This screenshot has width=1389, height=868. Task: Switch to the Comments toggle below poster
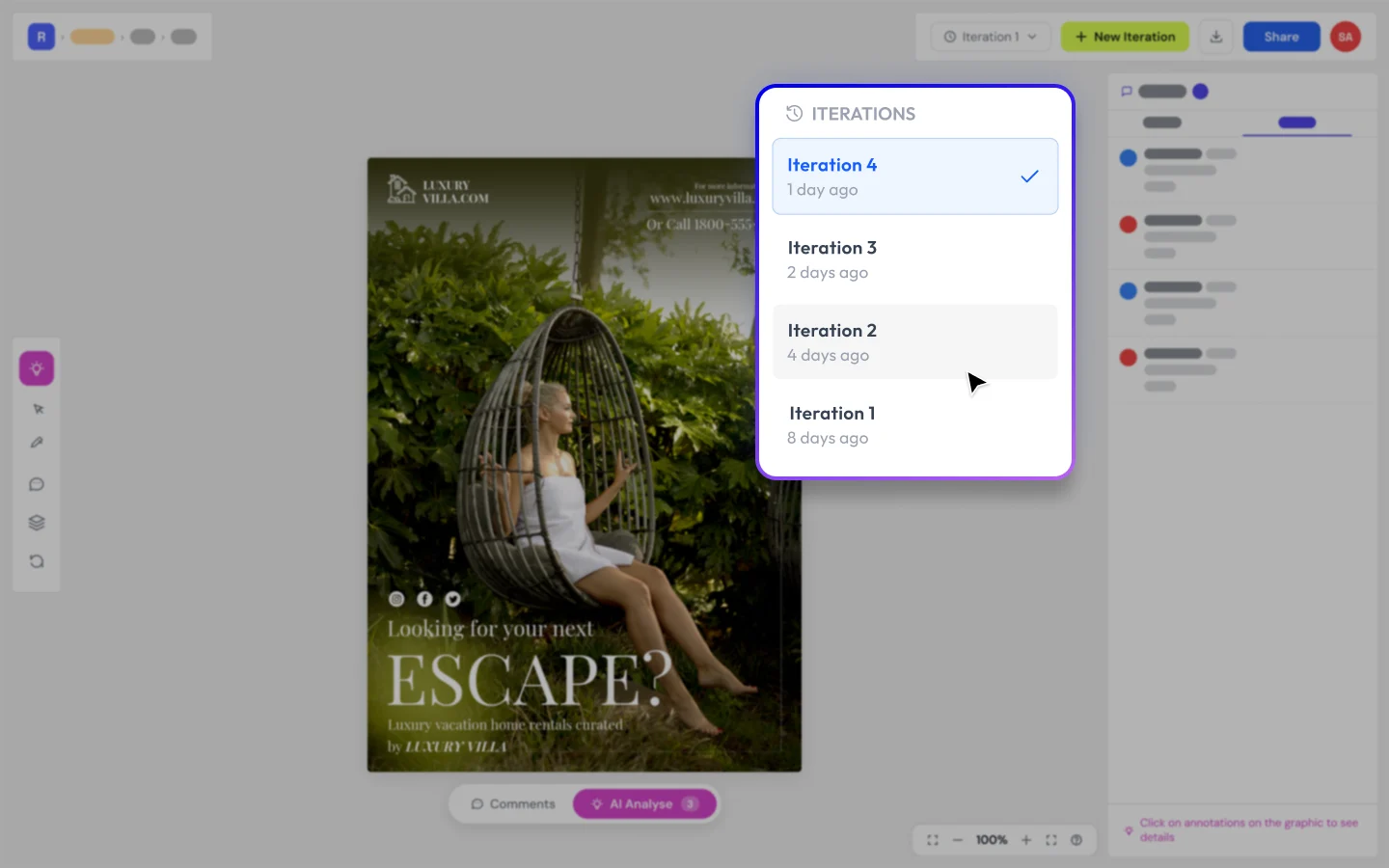coord(513,804)
